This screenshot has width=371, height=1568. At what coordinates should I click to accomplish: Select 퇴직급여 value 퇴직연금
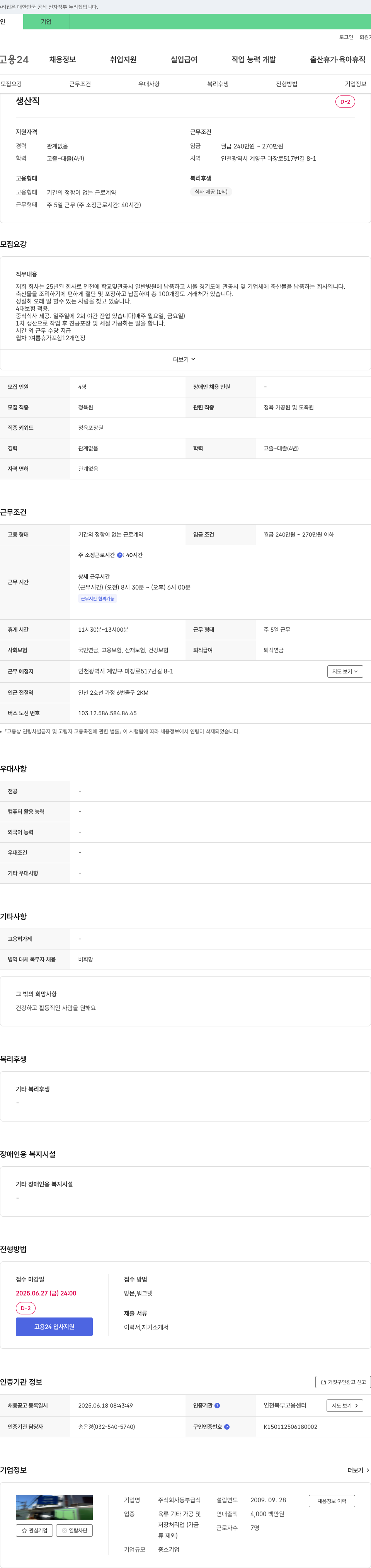tap(274, 650)
